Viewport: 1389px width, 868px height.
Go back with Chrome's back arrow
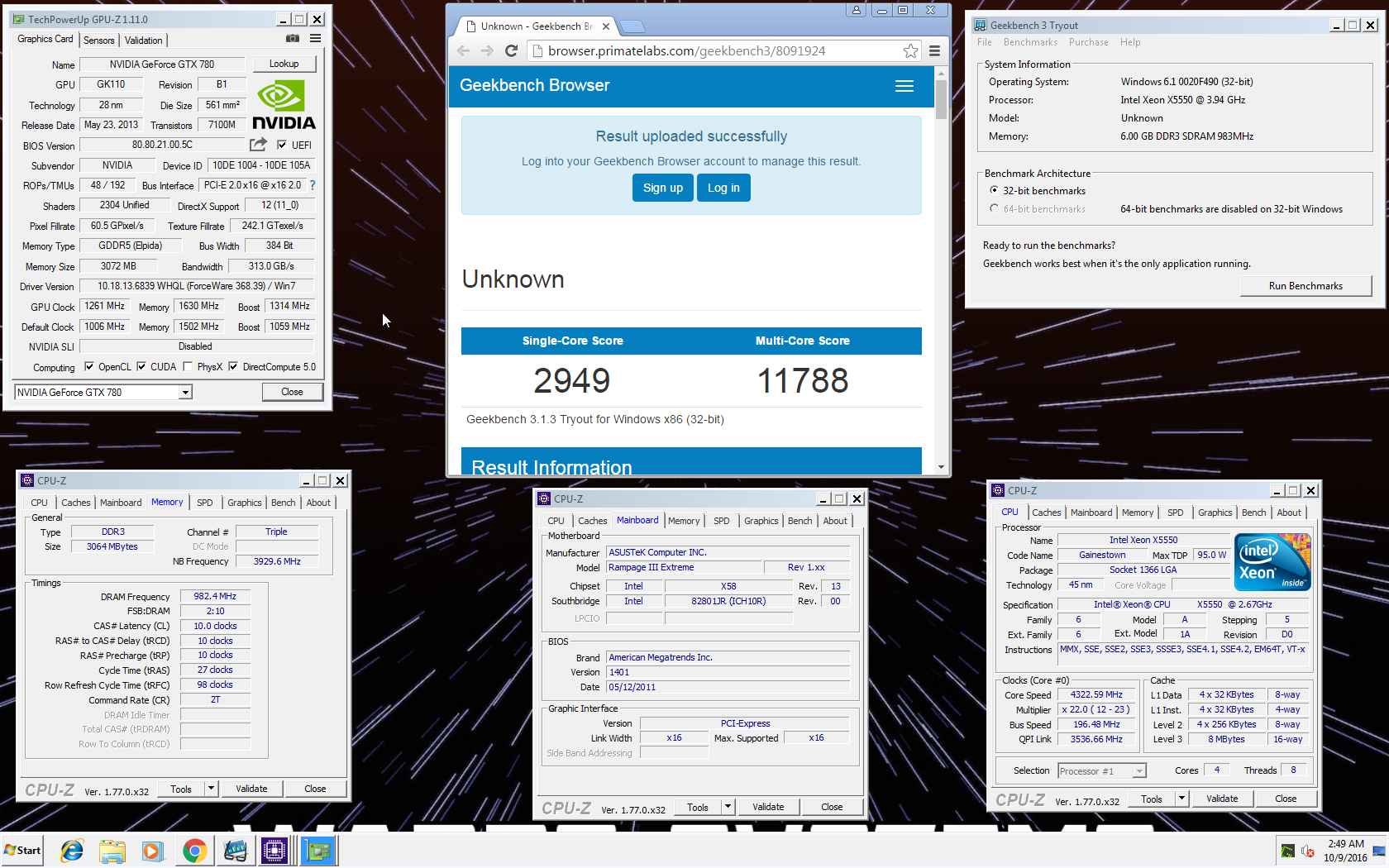[x=463, y=51]
